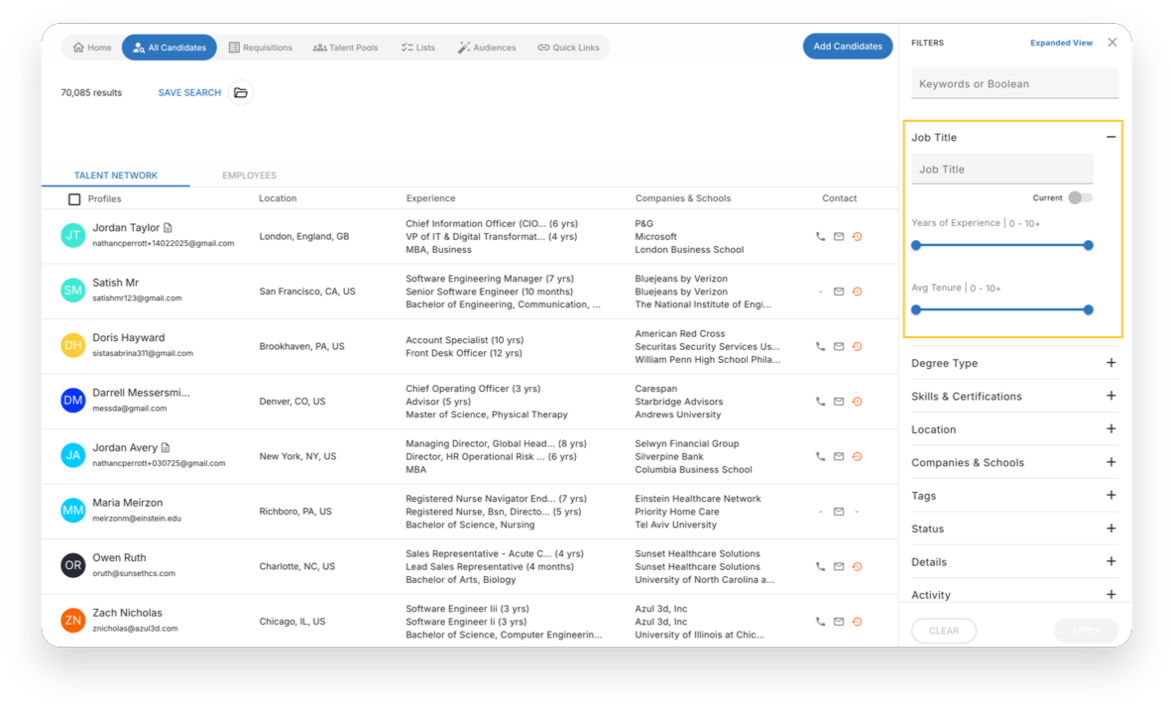Click the Save Search link
This screenshot has width=1172, height=708.
tap(189, 93)
